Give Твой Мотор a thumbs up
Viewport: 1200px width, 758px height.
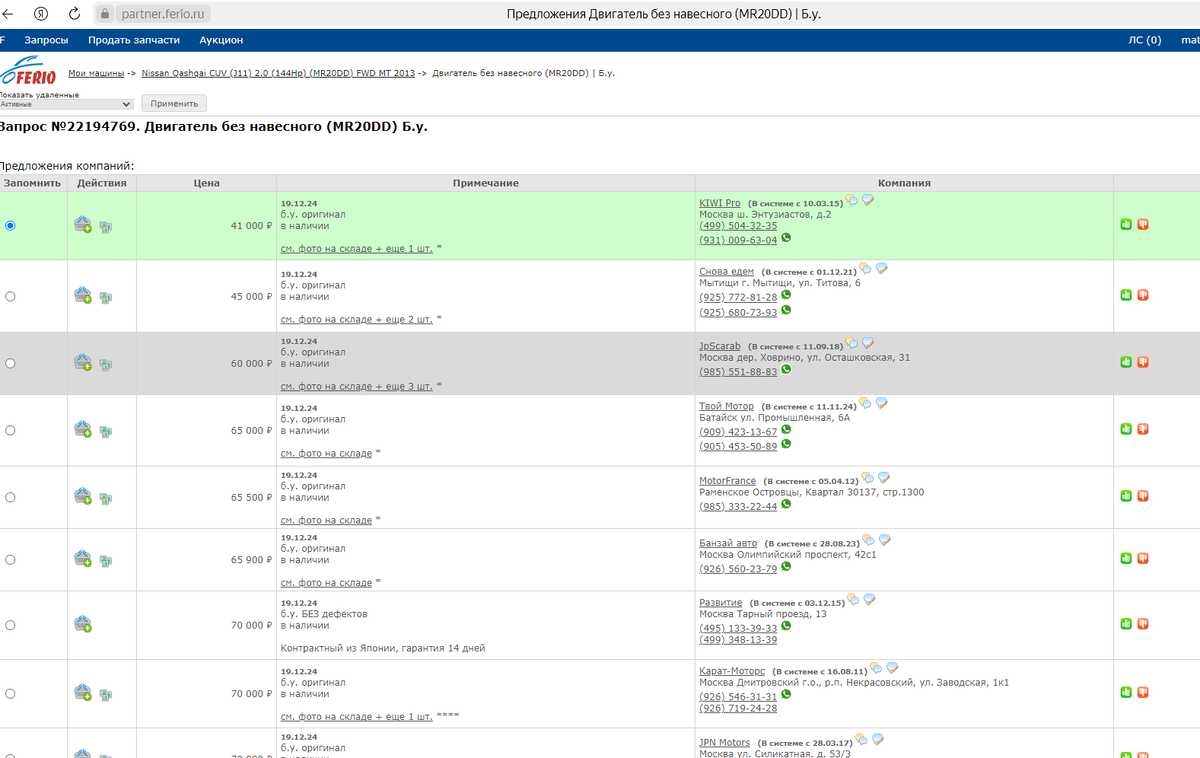pos(1126,429)
